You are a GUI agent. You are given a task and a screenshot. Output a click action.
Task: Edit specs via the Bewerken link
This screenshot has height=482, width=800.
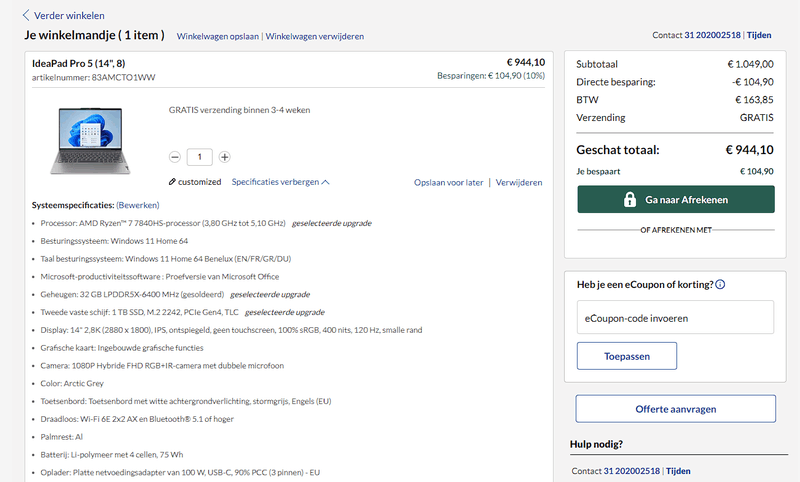pyautogui.click(x=137, y=204)
